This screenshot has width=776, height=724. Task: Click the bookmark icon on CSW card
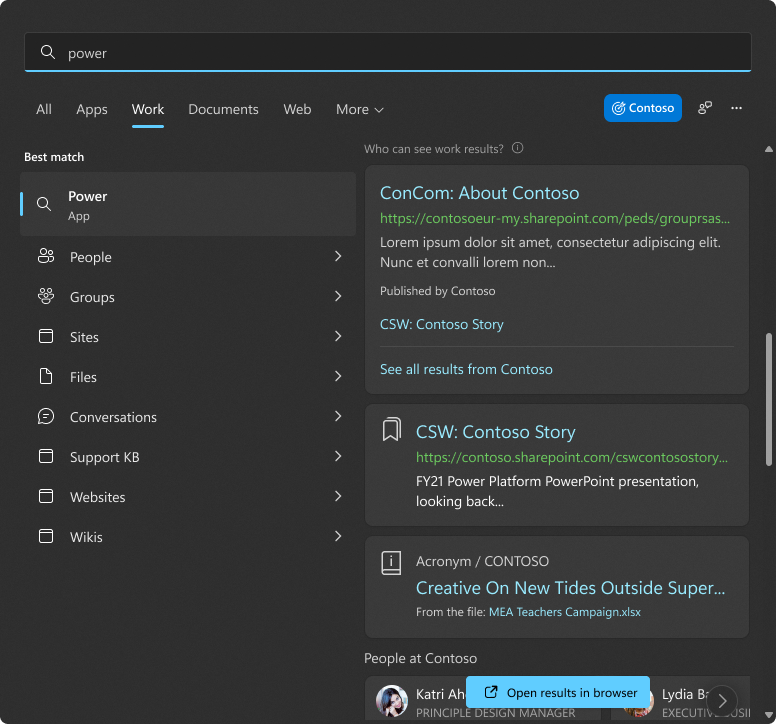point(391,429)
